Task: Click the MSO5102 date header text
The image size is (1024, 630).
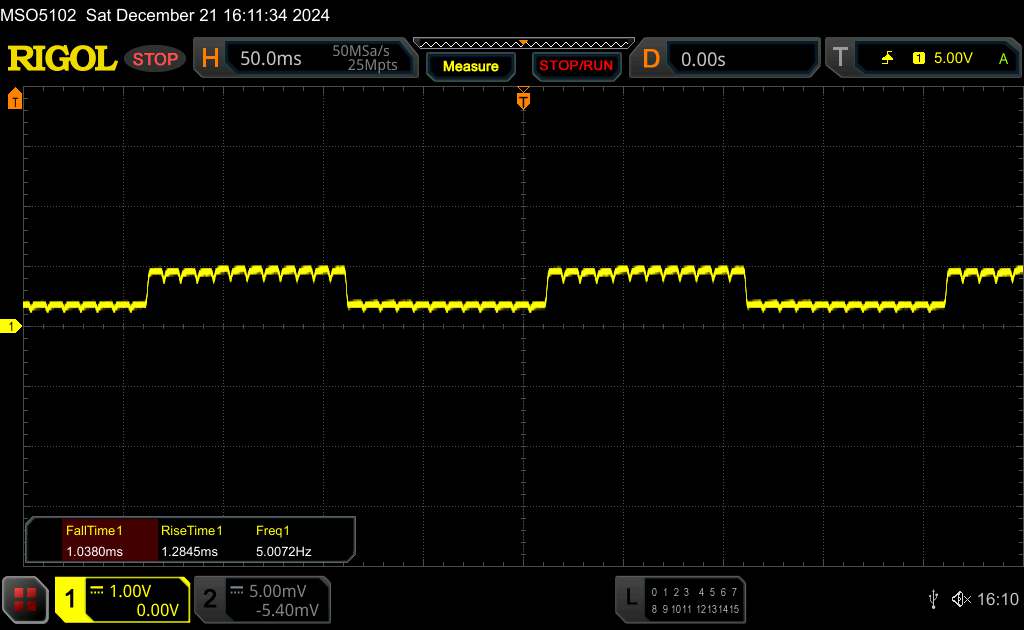Action: pos(165,15)
